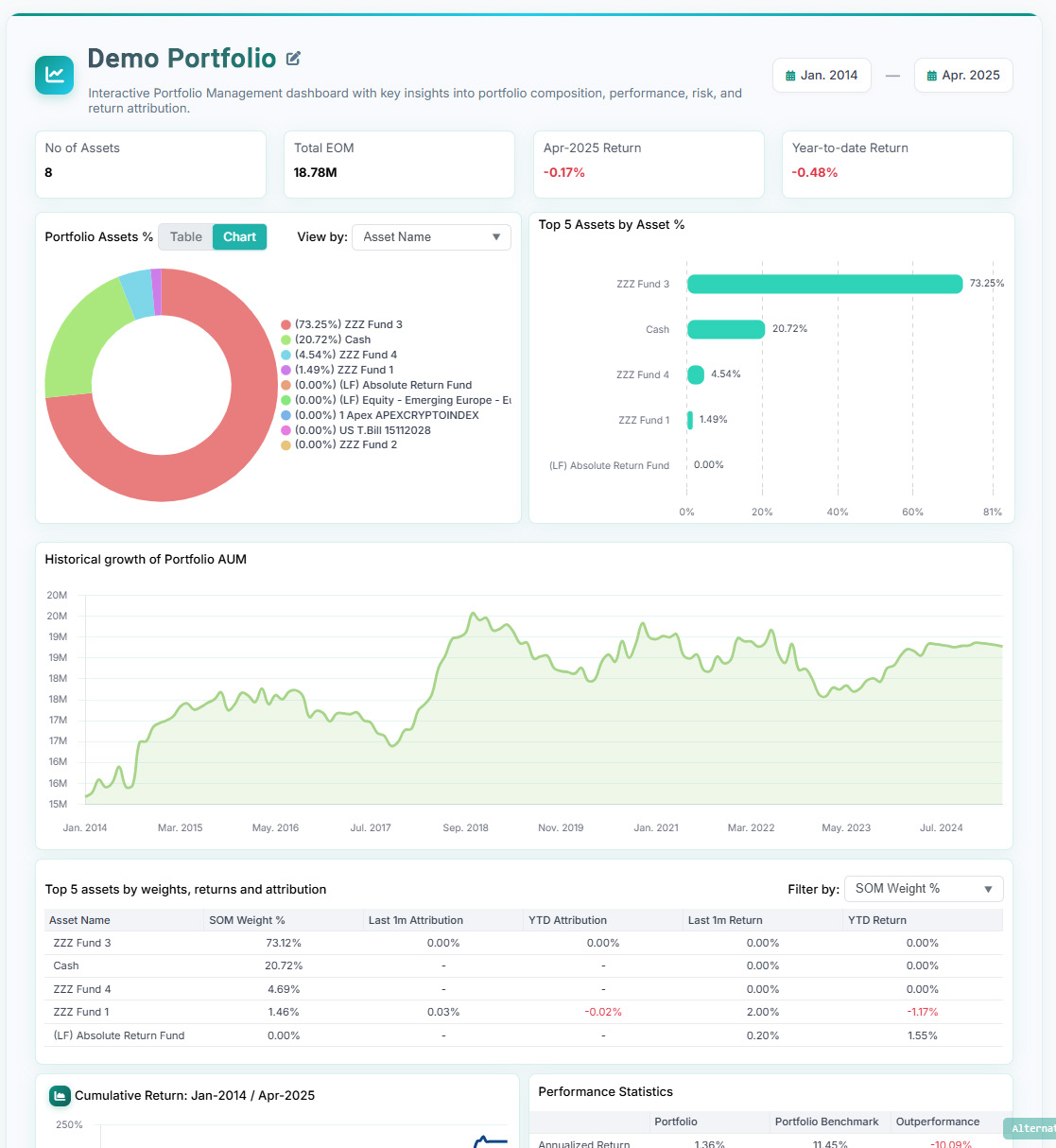Click the Year-to-date Return -0.48% value
The image size is (1056, 1148).
[815, 173]
